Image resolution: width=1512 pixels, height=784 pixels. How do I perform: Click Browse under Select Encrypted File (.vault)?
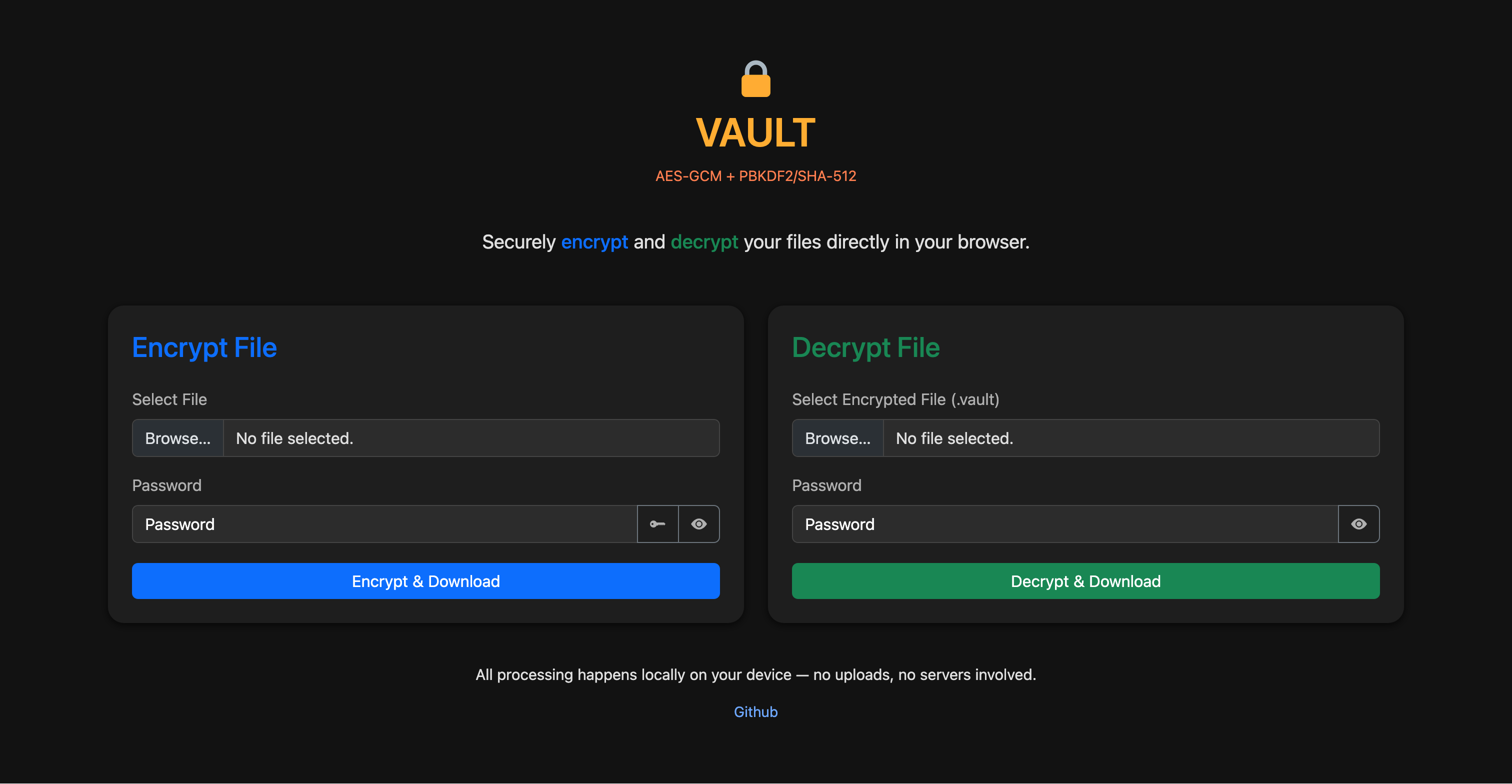pos(837,438)
